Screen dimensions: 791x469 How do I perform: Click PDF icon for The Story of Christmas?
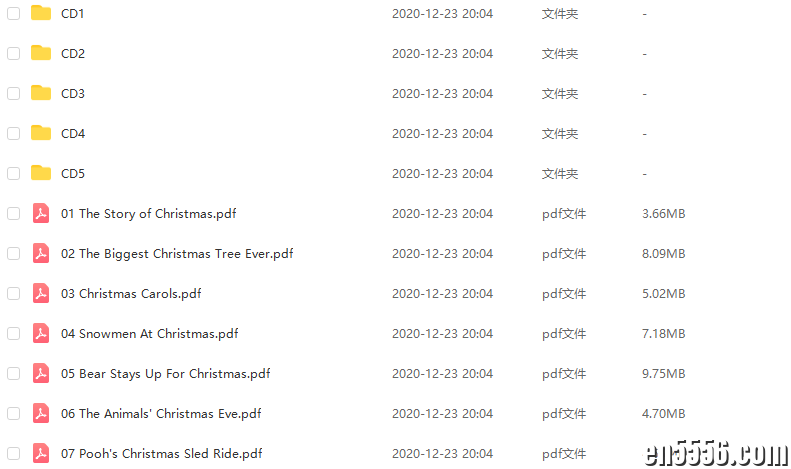tap(41, 213)
